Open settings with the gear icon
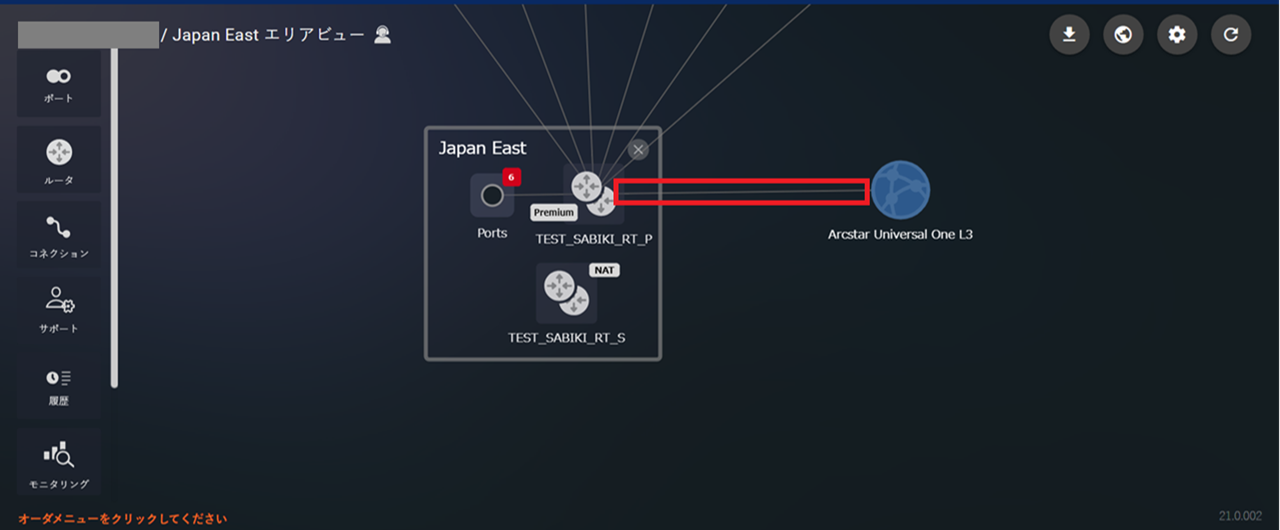This screenshot has height=530, width=1280. 1177,35
